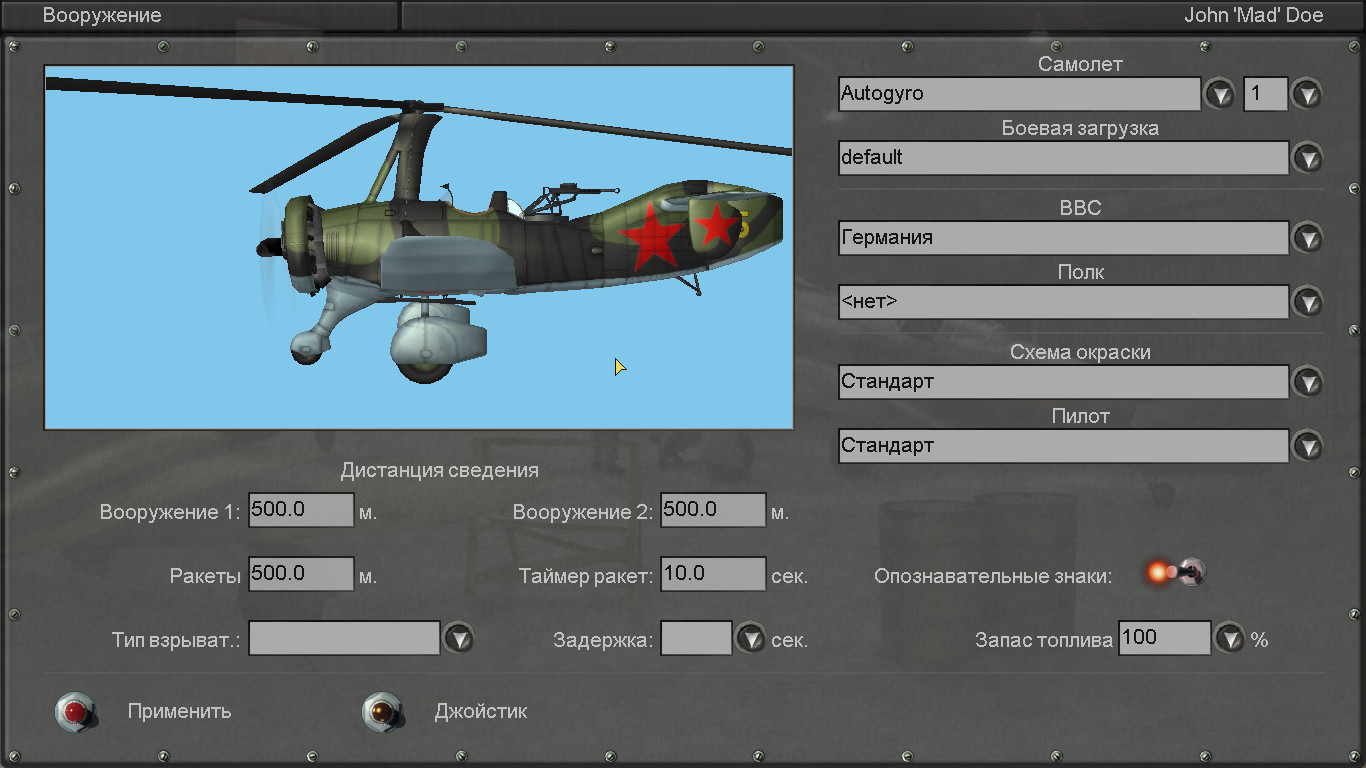This screenshot has width=1366, height=768.
Task: Open the Запас топлива fuel dropdown arrow
Action: click(1229, 638)
